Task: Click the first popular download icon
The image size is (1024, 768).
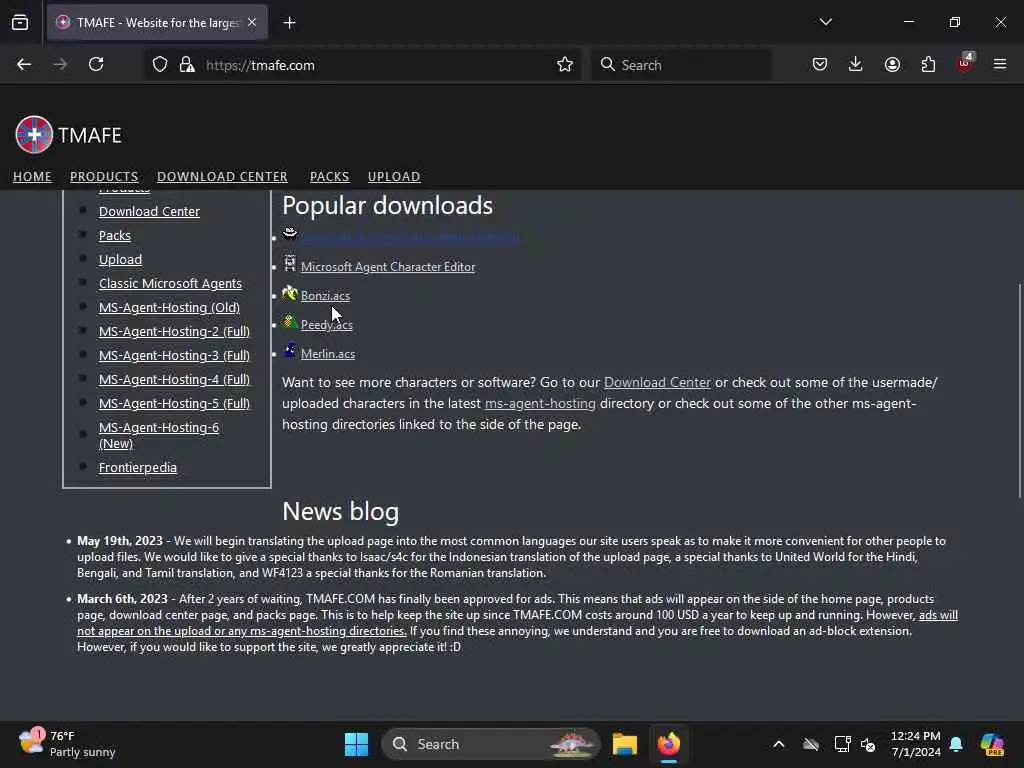Action: click(x=290, y=234)
